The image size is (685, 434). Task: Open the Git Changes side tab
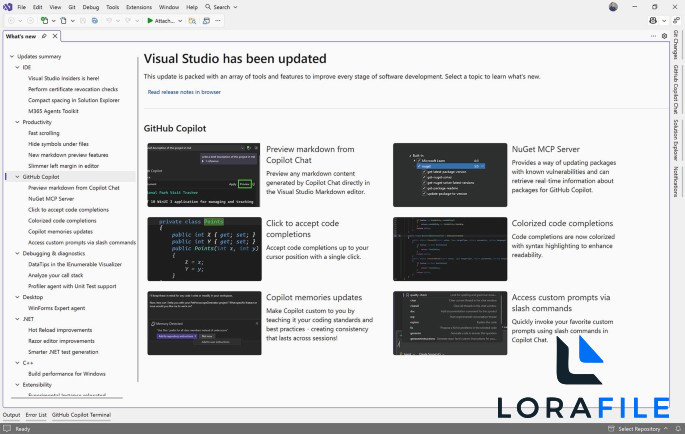[x=675, y=45]
